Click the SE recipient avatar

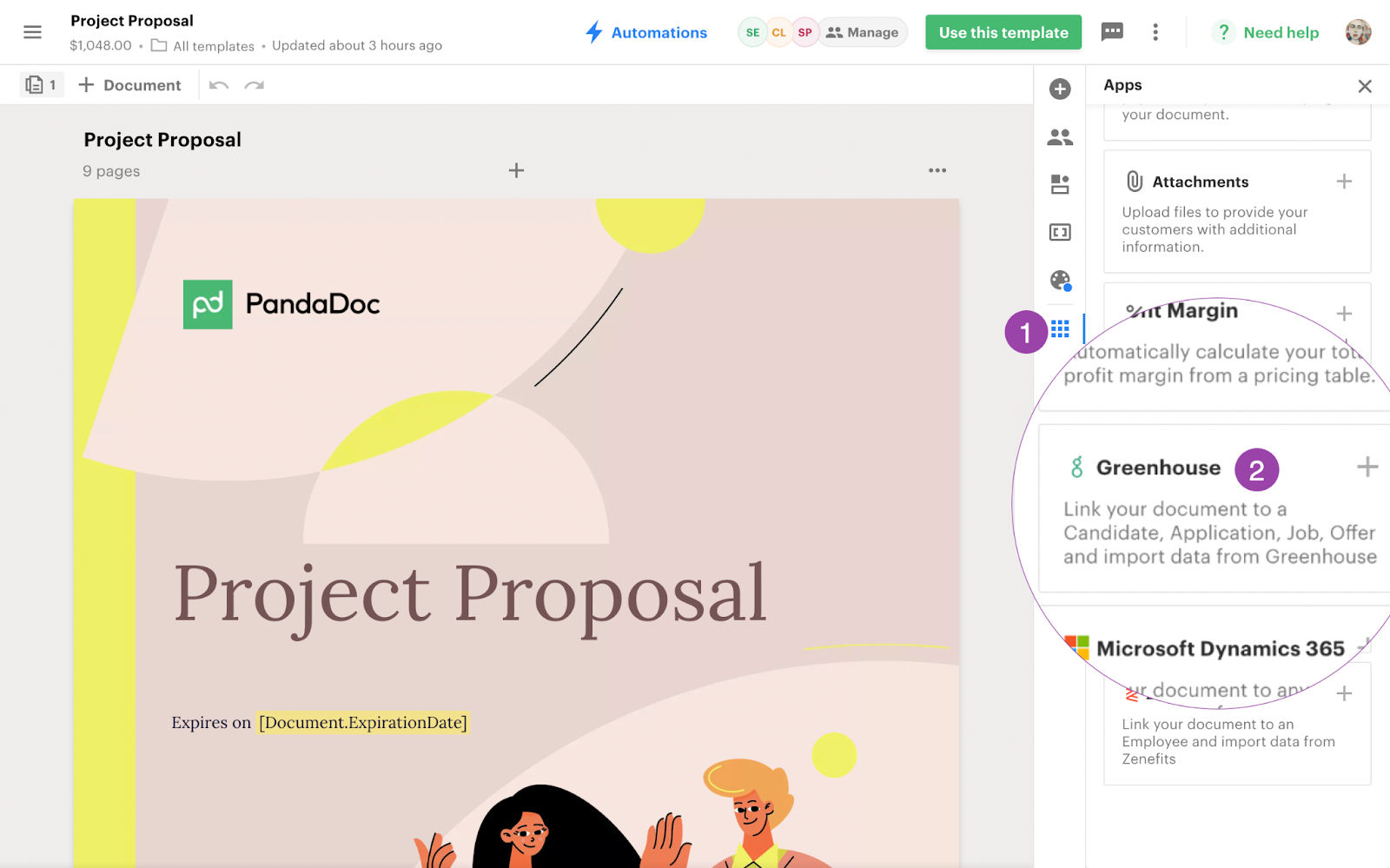click(x=752, y=32)
